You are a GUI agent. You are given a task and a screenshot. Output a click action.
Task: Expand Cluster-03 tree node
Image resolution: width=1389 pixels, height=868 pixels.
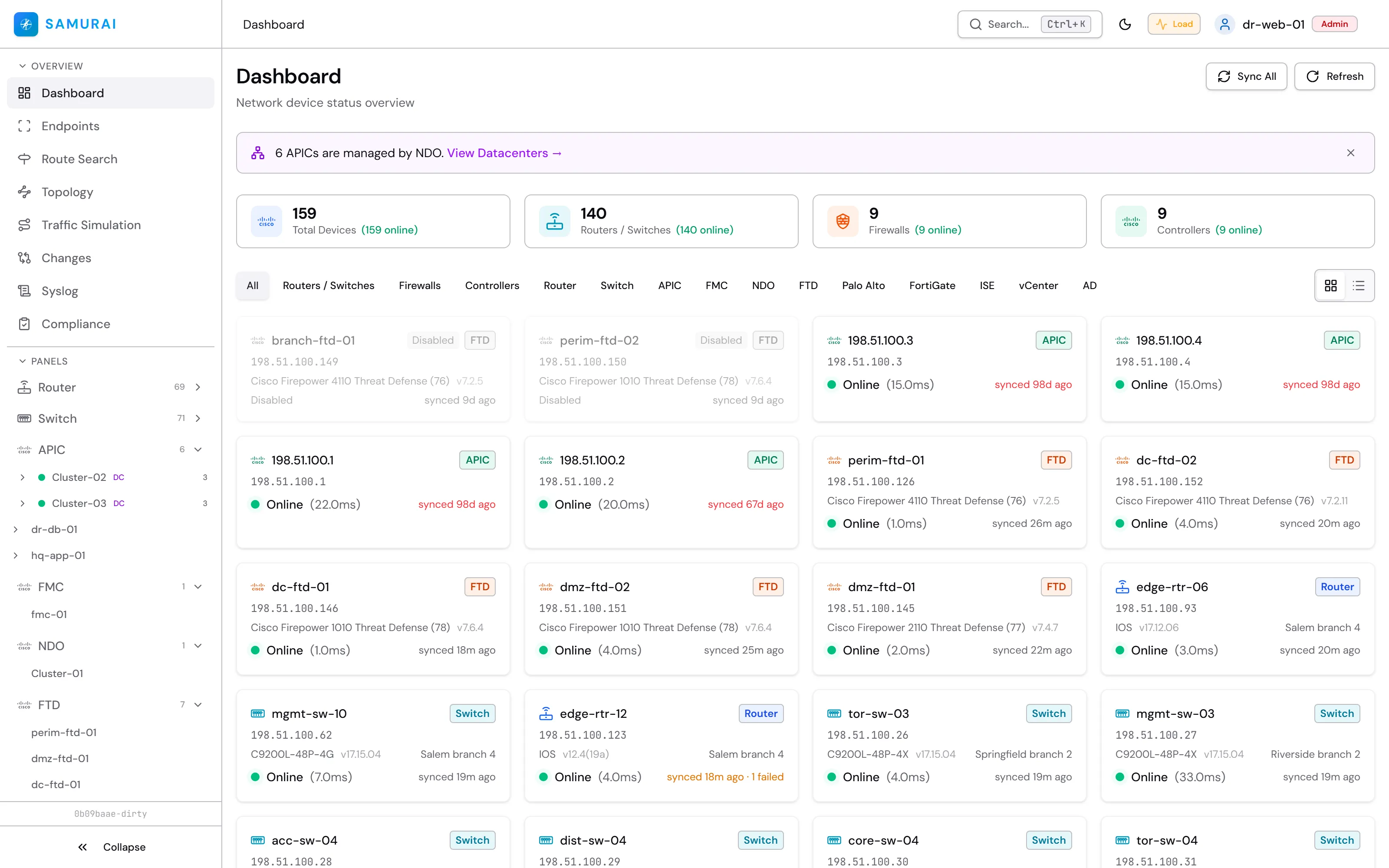(x=23, y=503)
